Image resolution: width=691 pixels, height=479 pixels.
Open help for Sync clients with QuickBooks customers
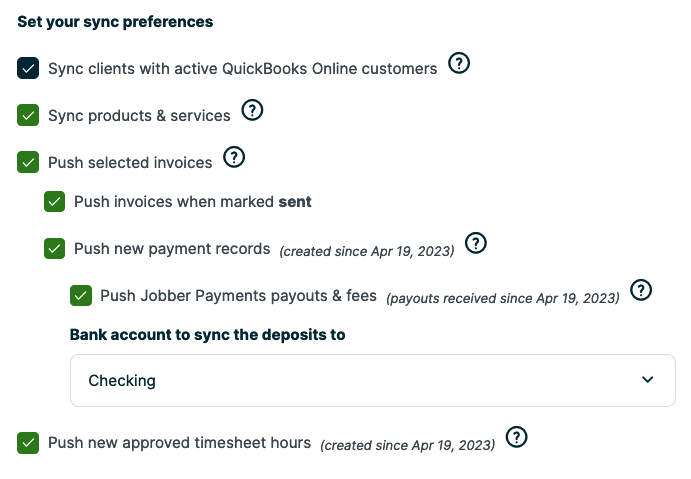click(459, 65)
